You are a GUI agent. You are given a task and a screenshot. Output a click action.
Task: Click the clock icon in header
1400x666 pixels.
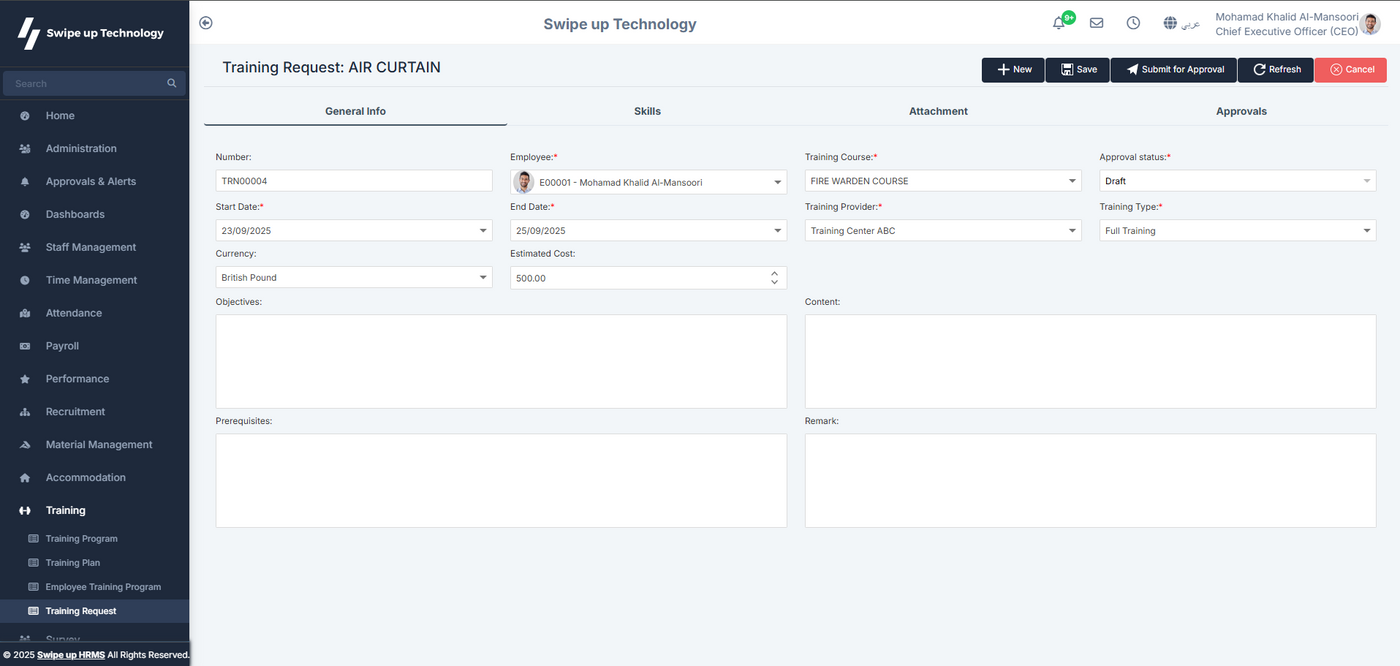click(1133, 23)
